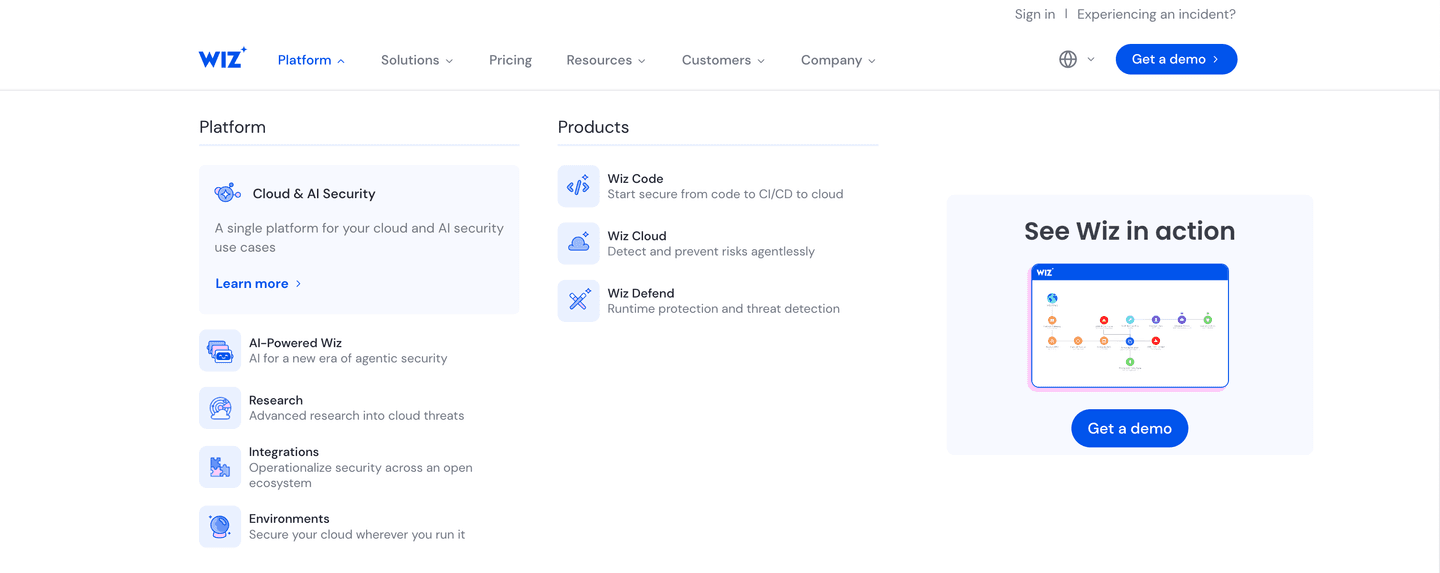Click the Wiz Code brackets icon
The image size is (1440, 573).
coord(579,187)
